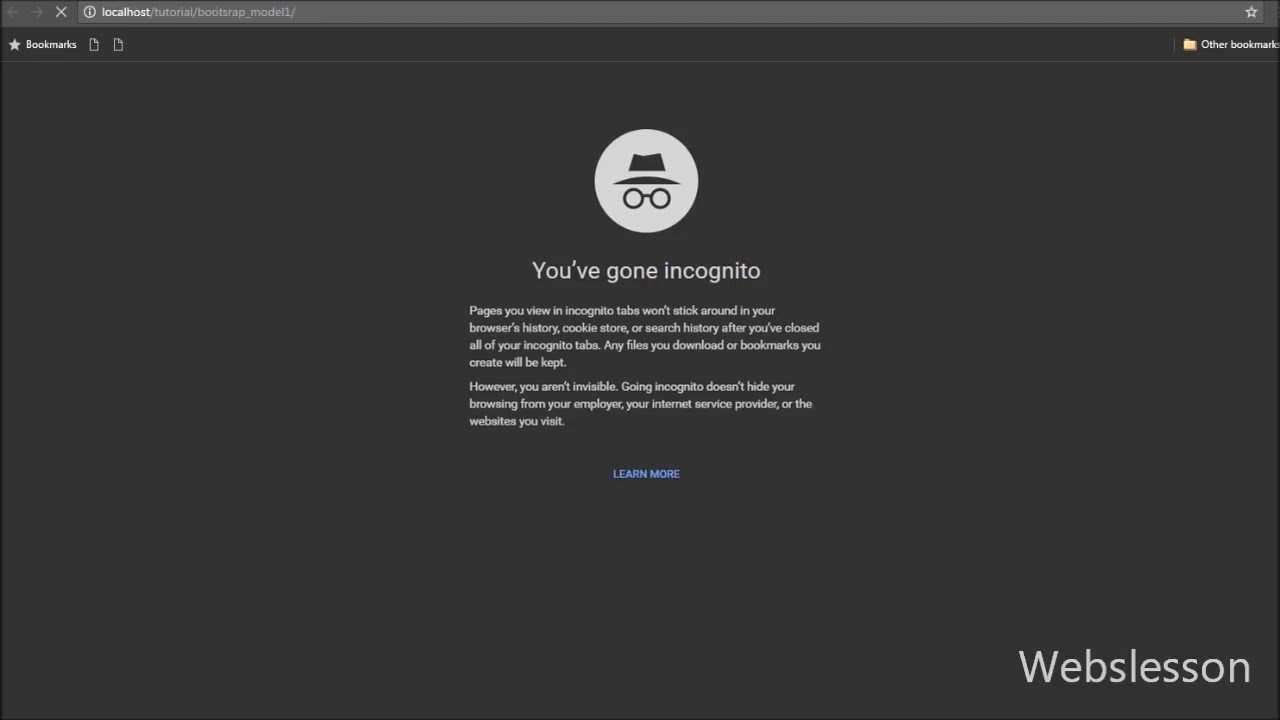The height and width of the screenshot is (720, 1280).
Task: Open the Bookmarks item on the bookmarks bar
Action: 42,44
